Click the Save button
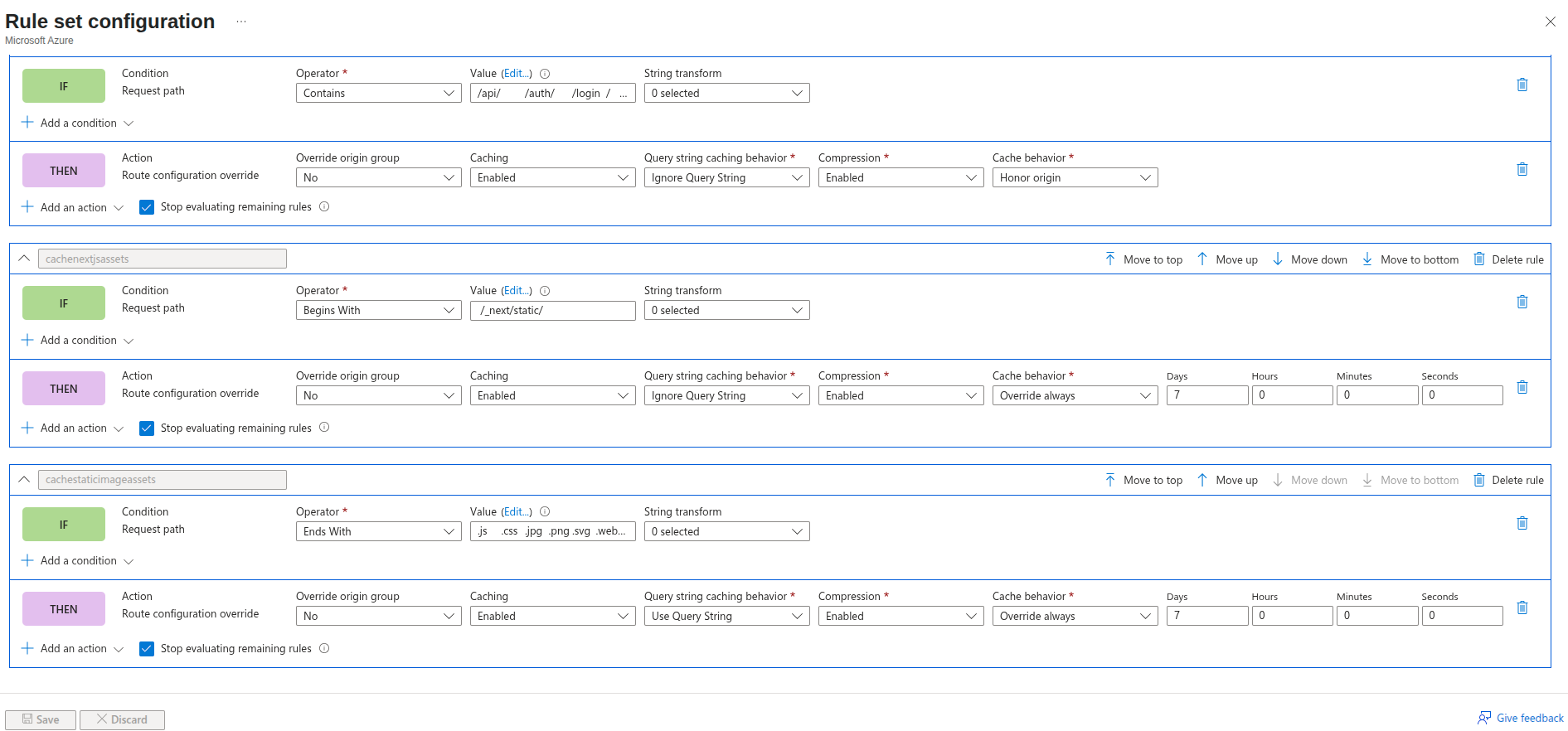 [41, 719]
